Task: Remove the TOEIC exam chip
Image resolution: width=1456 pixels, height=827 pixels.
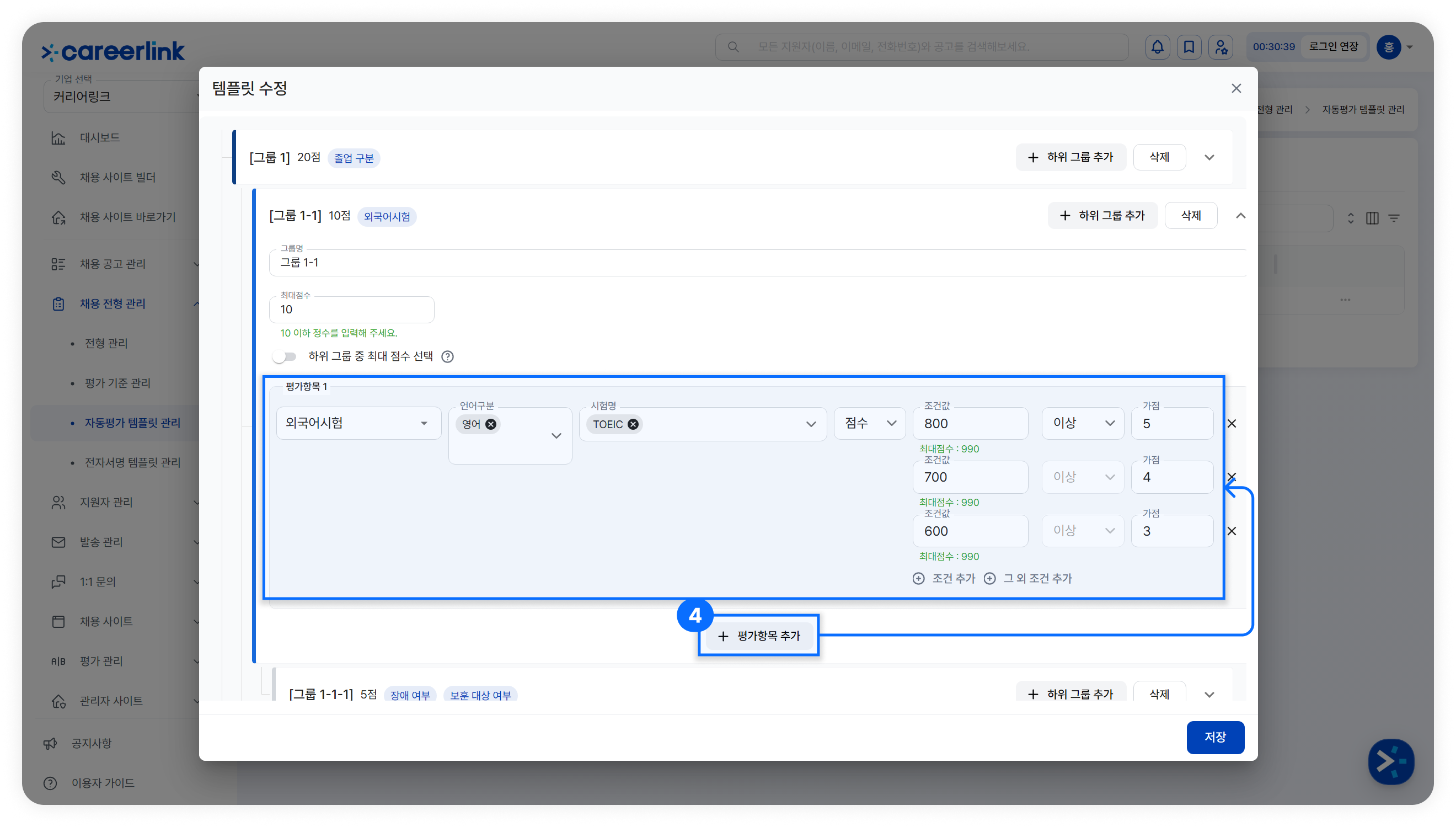Action: 633,424
